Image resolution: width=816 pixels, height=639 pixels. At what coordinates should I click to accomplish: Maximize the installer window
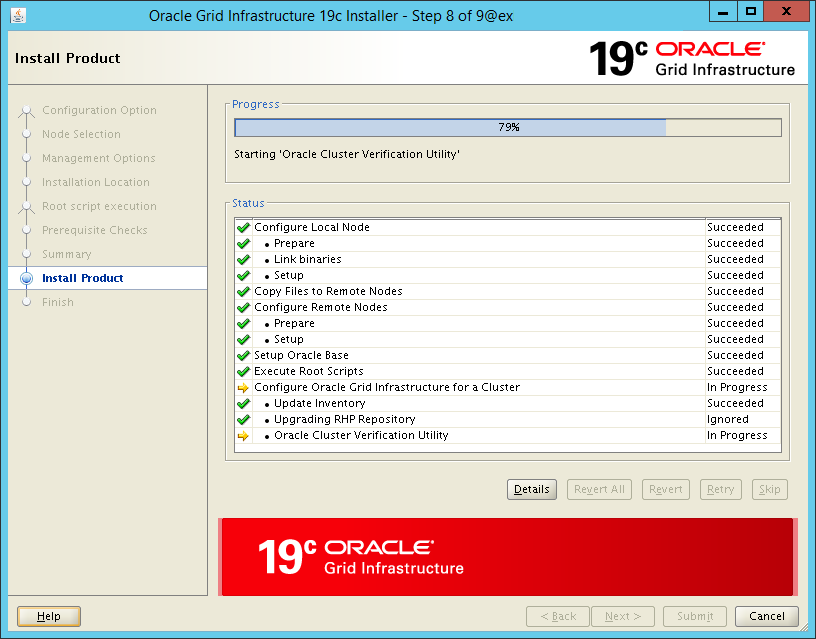pyautogui.click(x=750, y=12)
